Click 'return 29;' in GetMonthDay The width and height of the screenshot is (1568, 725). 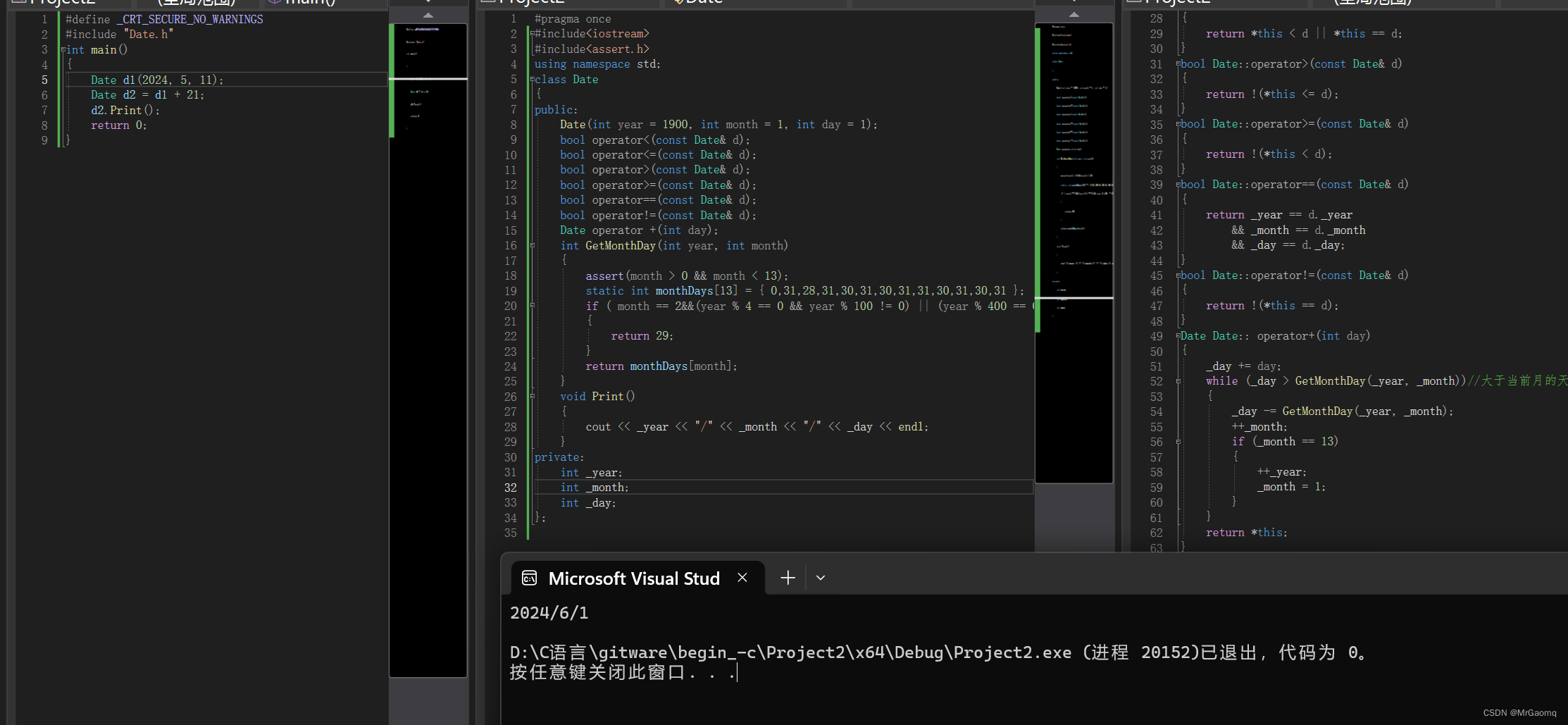coord(642,336)
